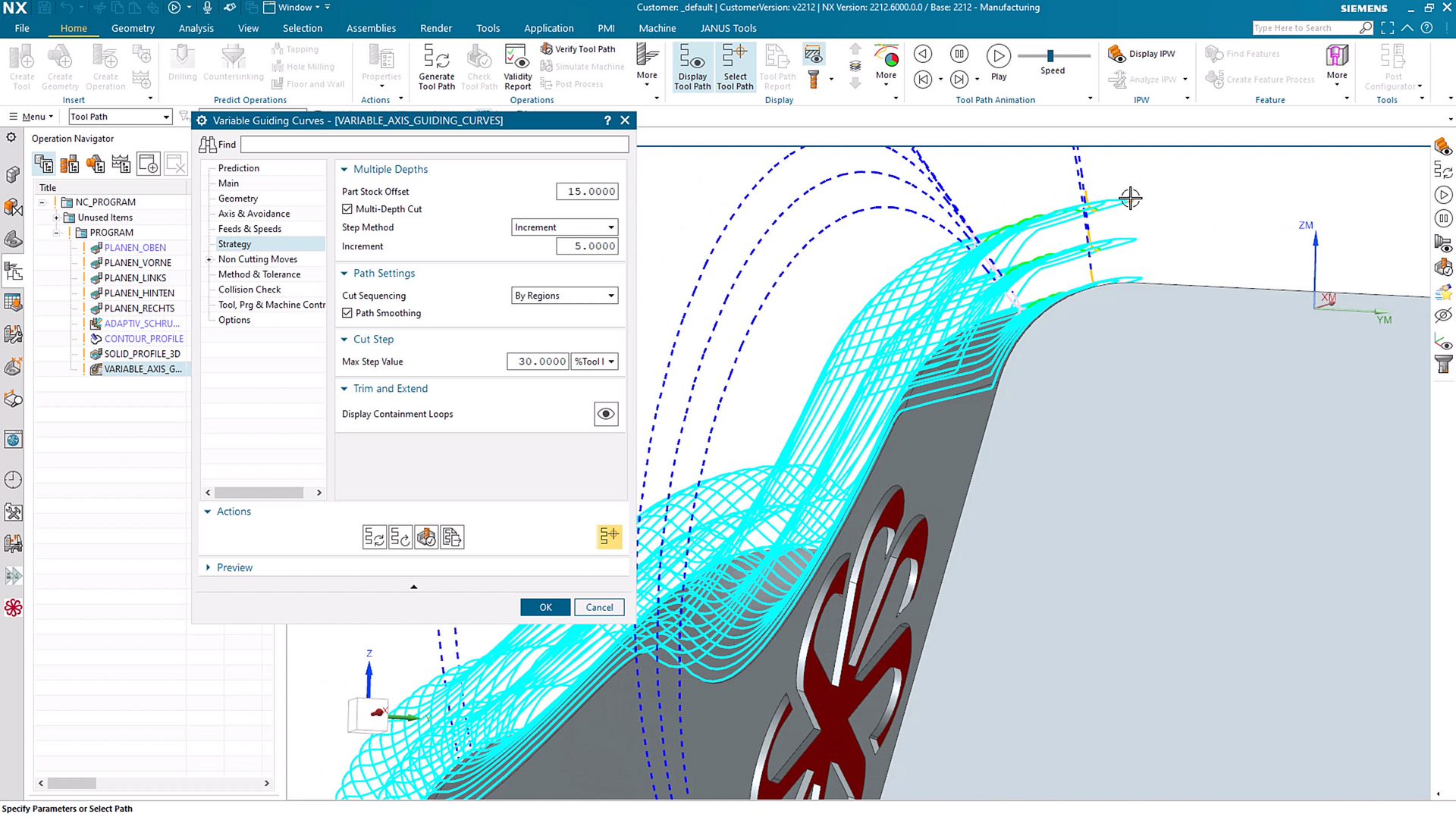Collapse the Multiple Depths section
Screen dimensions: 1456x817
point(344,169)
